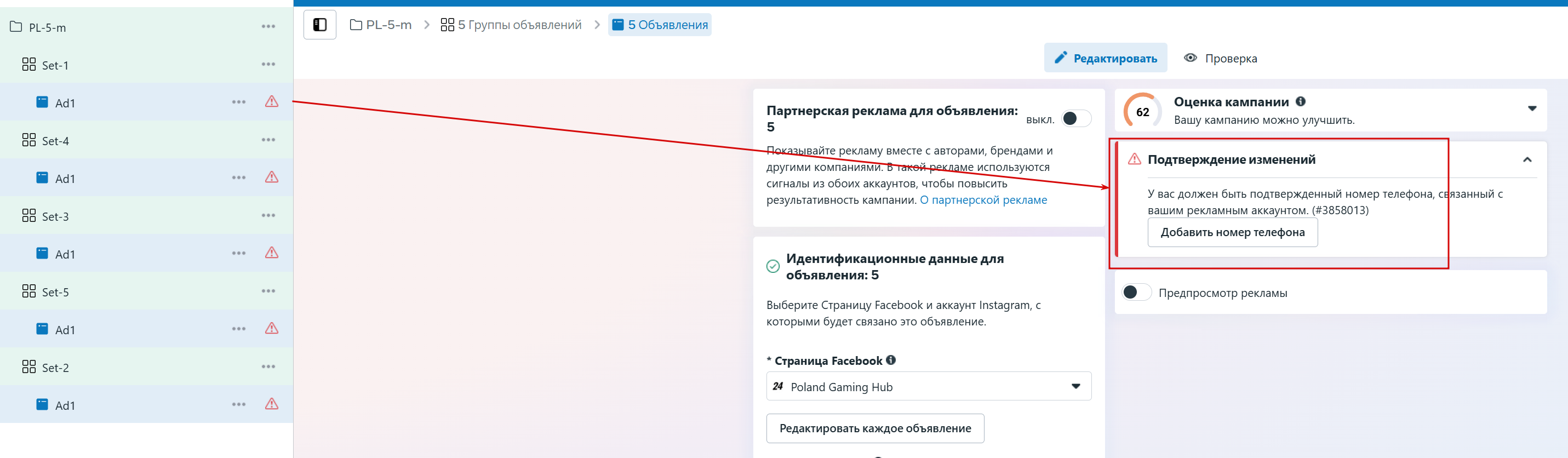Open the more options menu for Set-2
Viewport: 1568px width, 458px height.
[268, 367]
